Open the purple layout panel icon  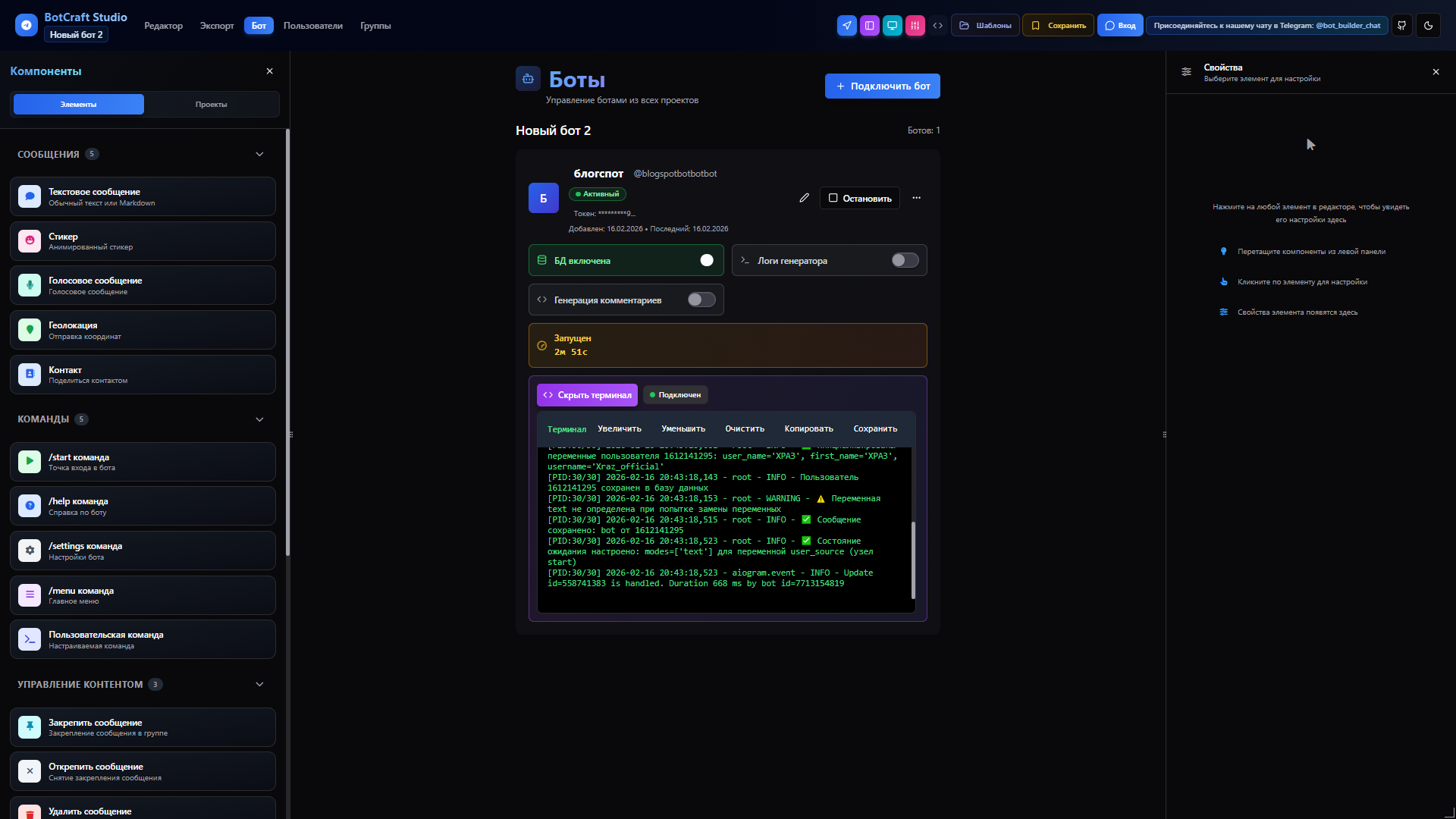[870, 25]
